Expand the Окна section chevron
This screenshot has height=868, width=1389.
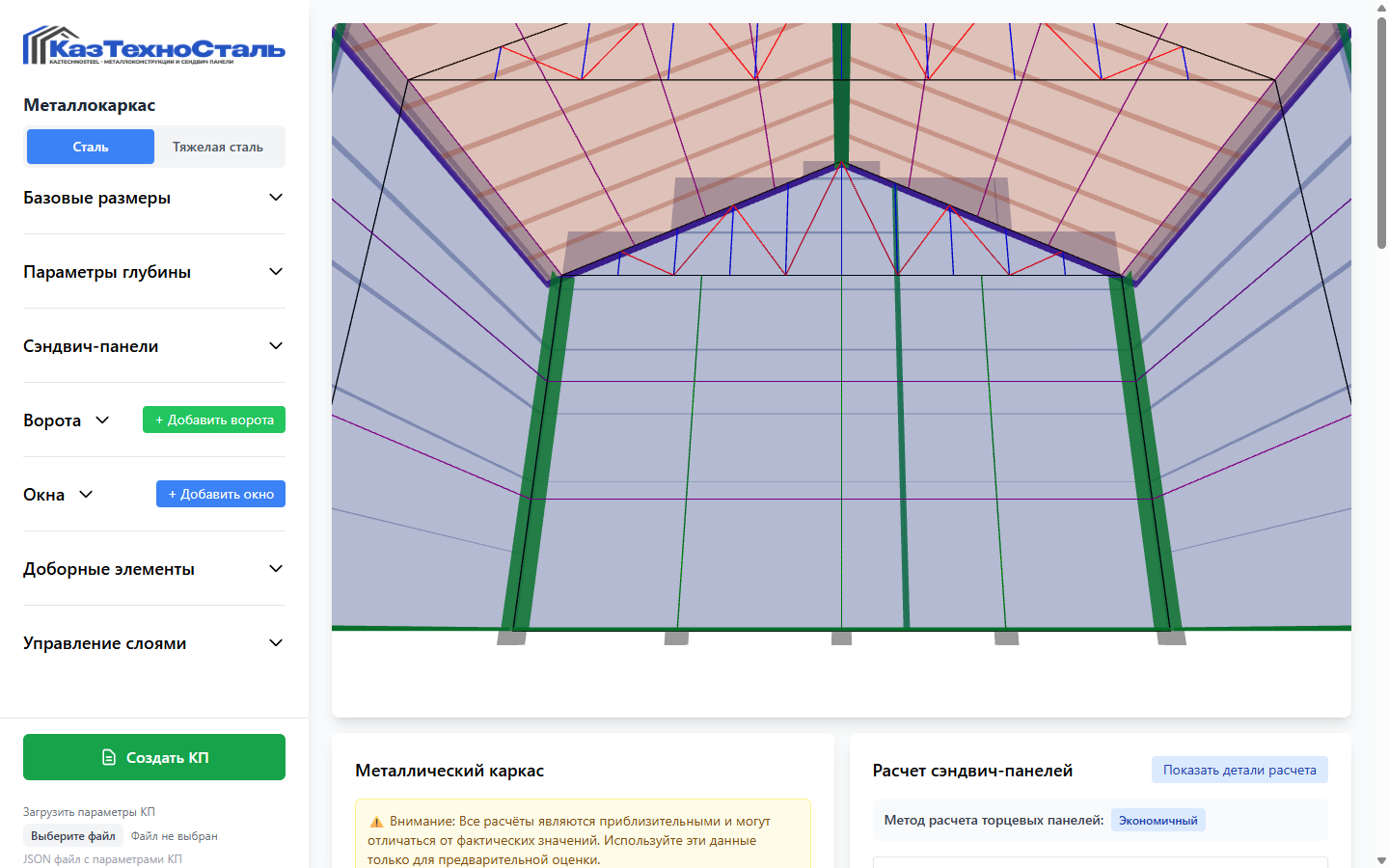click(86, 495)
